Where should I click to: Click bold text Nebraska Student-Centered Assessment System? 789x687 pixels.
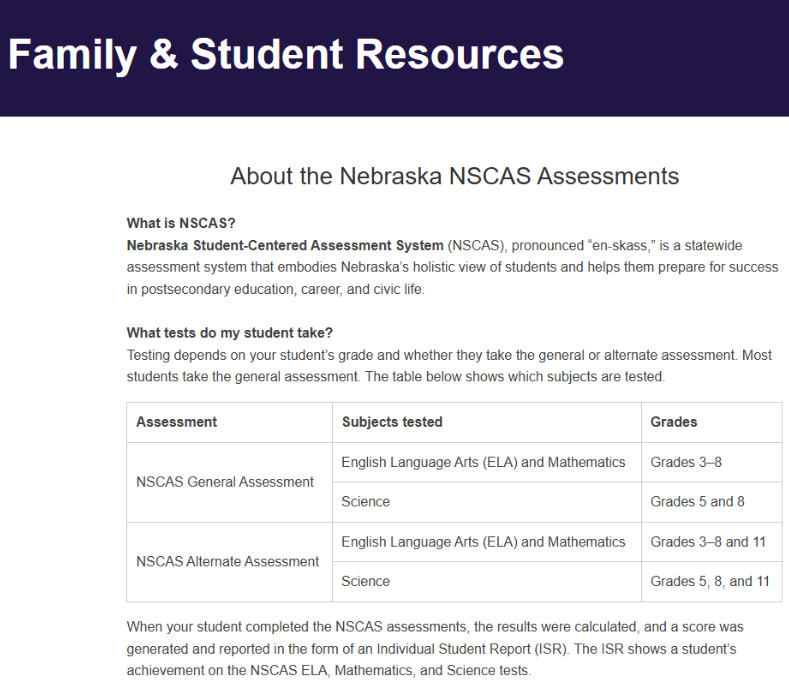(x=285, y=245)
